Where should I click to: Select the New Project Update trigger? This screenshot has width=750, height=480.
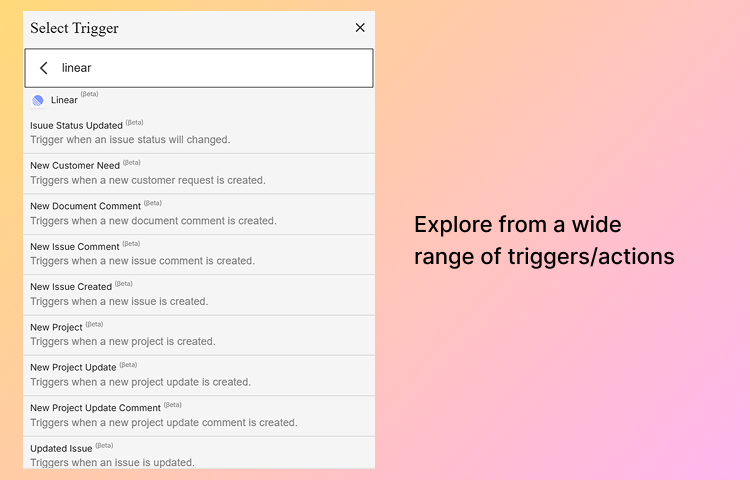point(199,375)
